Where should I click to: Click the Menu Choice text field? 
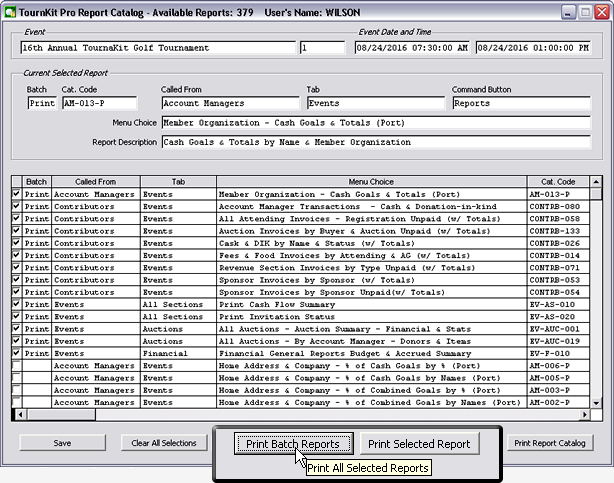click(376, 123)
